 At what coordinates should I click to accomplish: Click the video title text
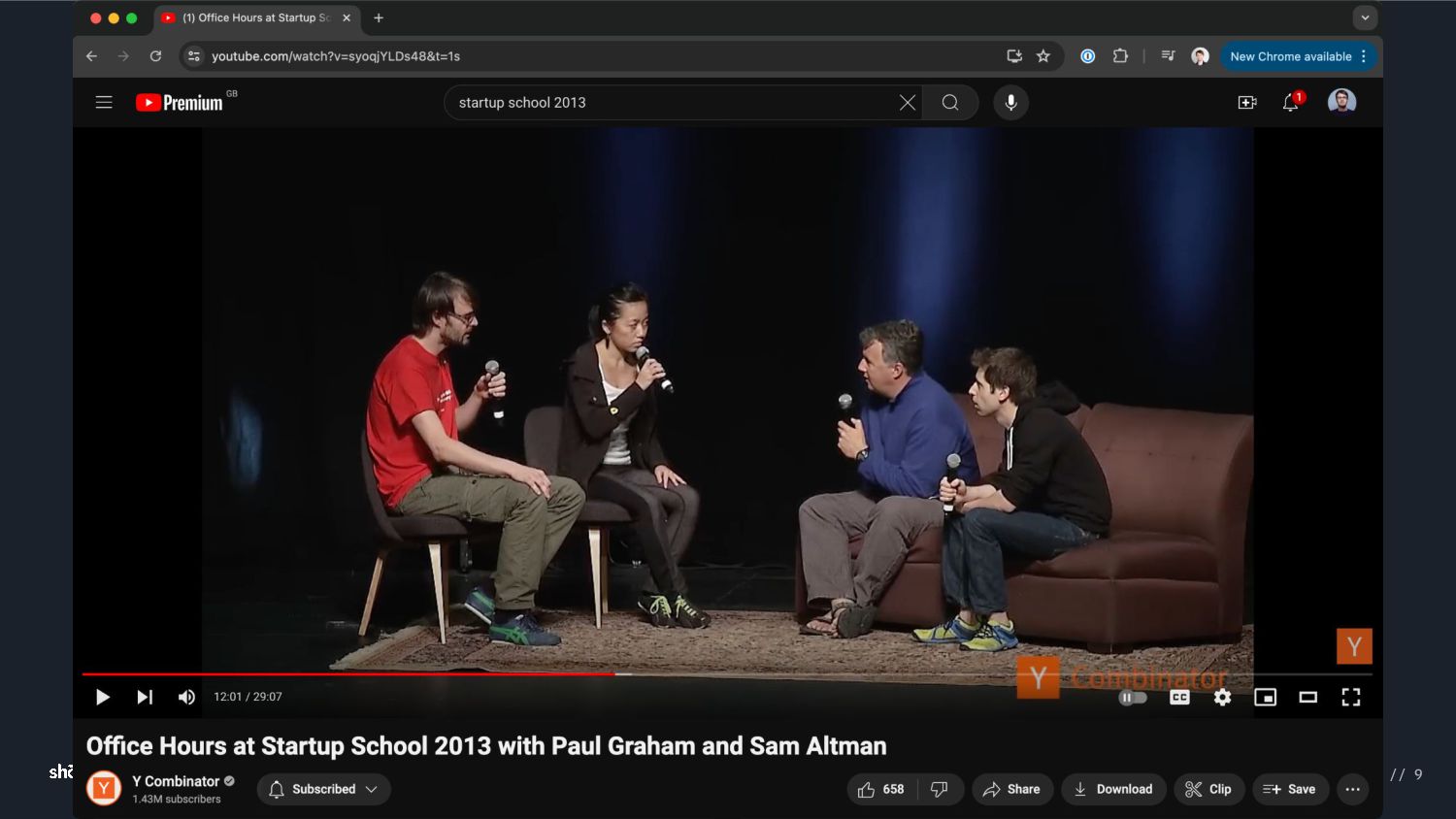point(486,745)
